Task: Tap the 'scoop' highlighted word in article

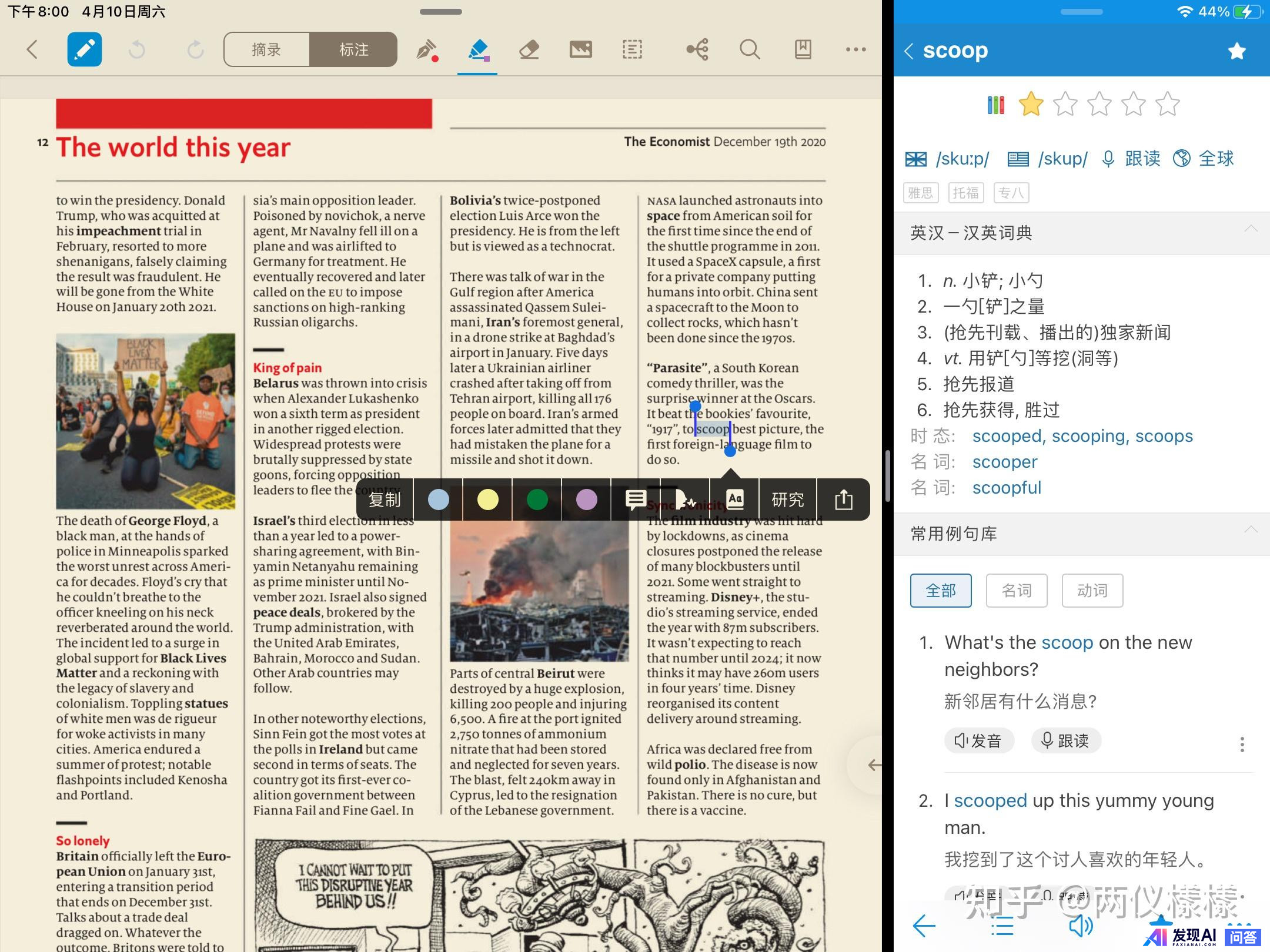Action: point(712,429)
